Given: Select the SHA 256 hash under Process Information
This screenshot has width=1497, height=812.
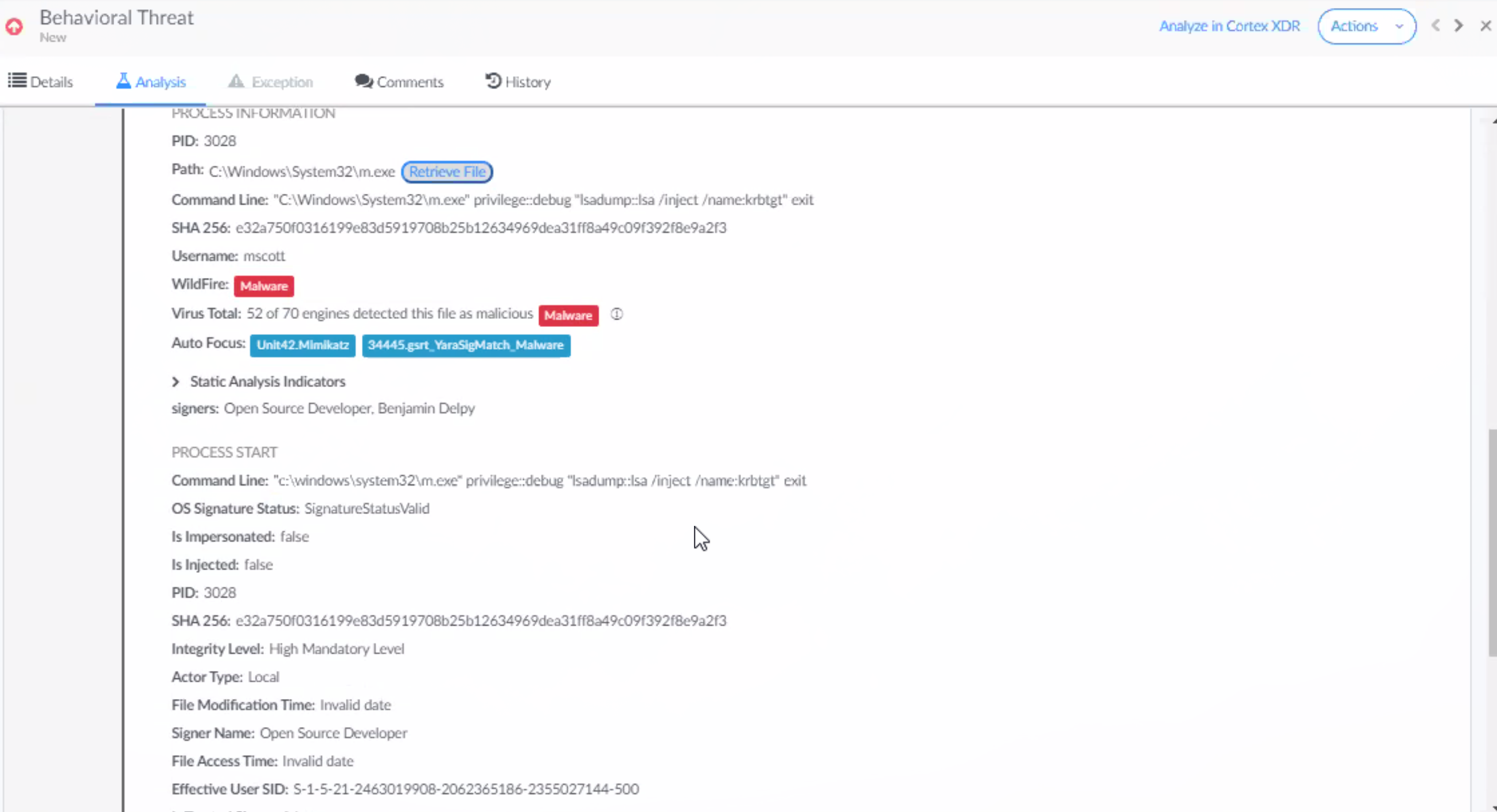Looking at the screenshot, I should [x=481, y=228].
